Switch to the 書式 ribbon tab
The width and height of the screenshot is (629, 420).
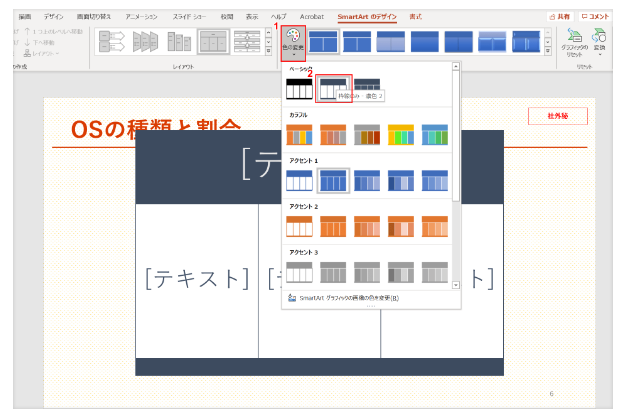coord(415,17)
